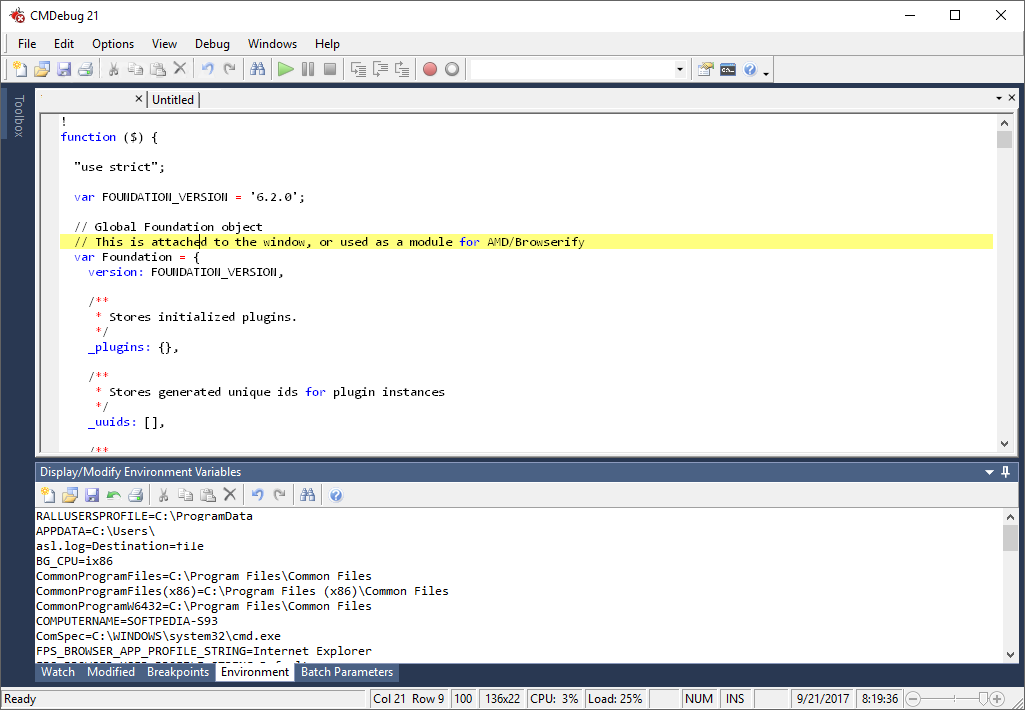Viewport: 1025px width, 710px height.
Task: Pin the Environment Variables panel
Action: 1004,472
